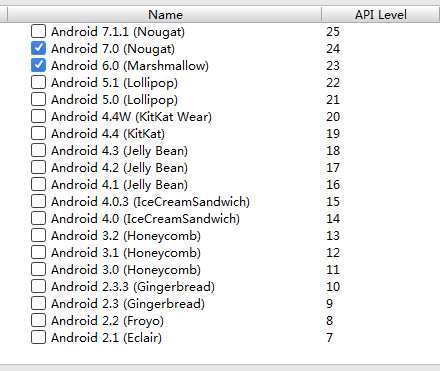
Task: Select the 'Android 3.1 (Honeycomb)' name text
Action: [126, 253]
